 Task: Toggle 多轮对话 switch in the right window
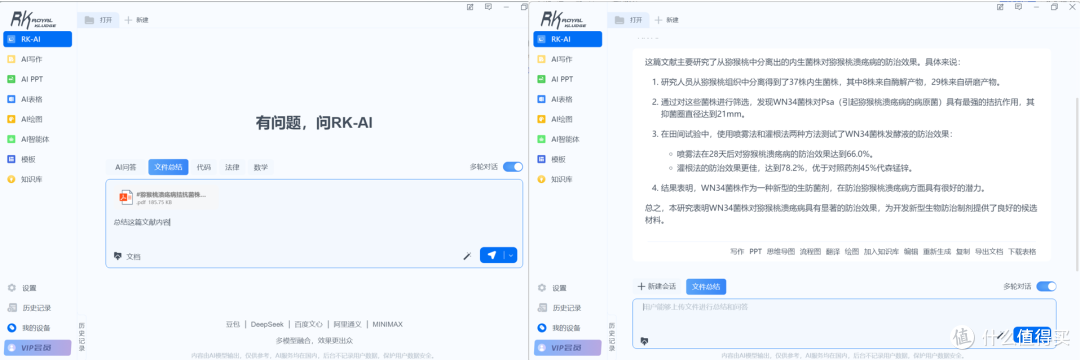point(1046,286)
